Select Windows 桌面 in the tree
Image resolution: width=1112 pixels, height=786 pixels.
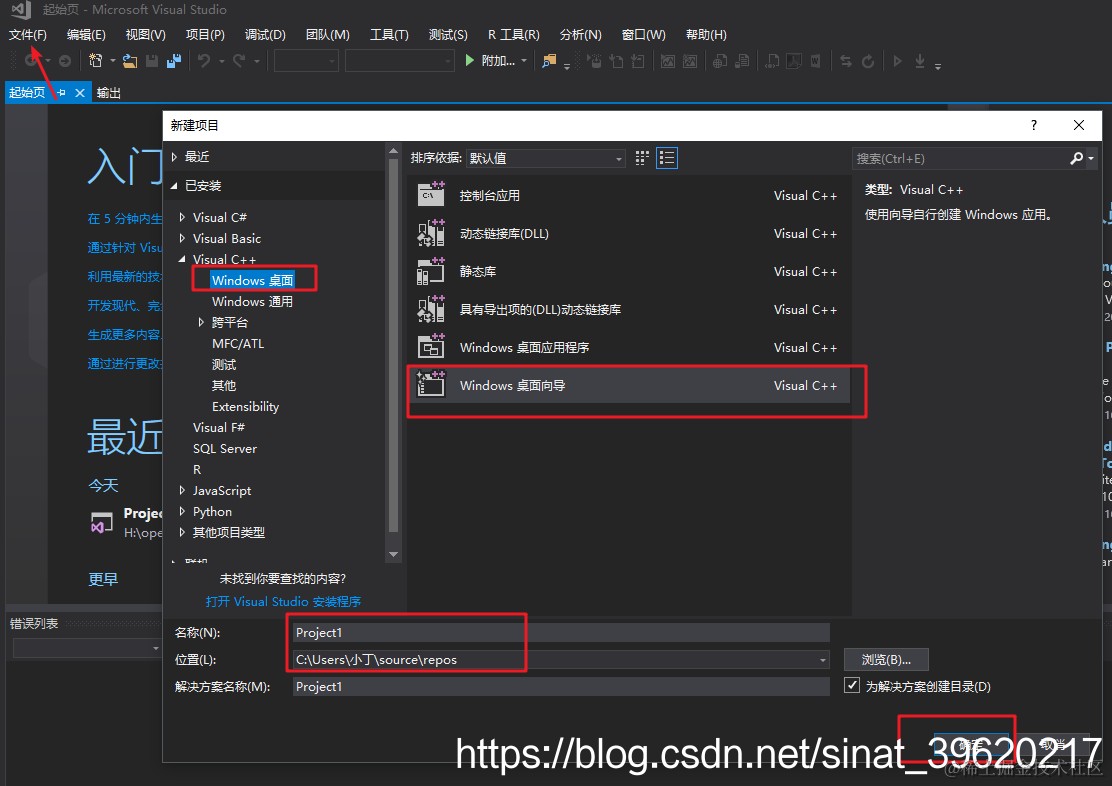tap(252, 281)
